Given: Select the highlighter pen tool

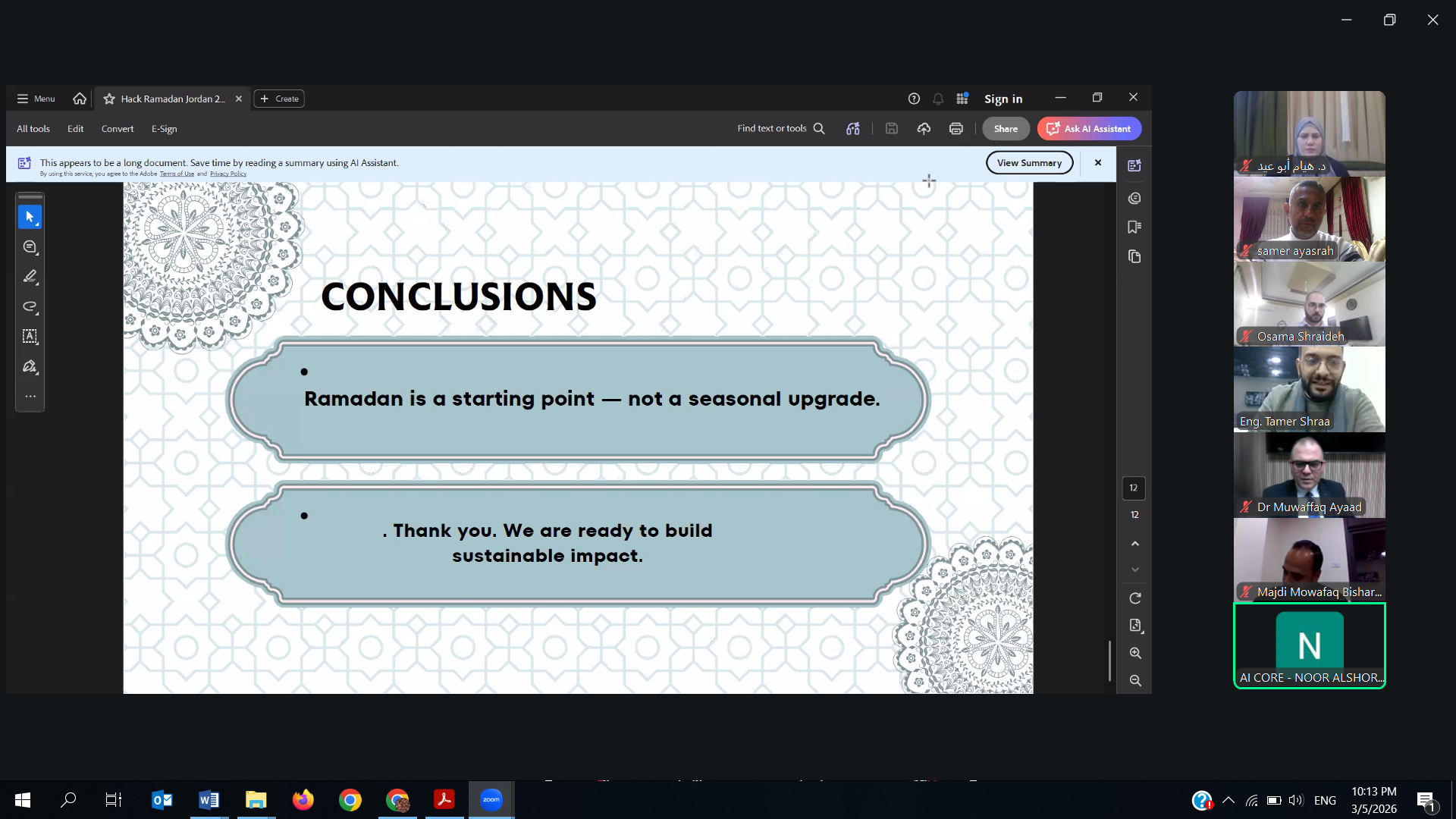Looking at the screenshot, I should [x=30, y=277].
